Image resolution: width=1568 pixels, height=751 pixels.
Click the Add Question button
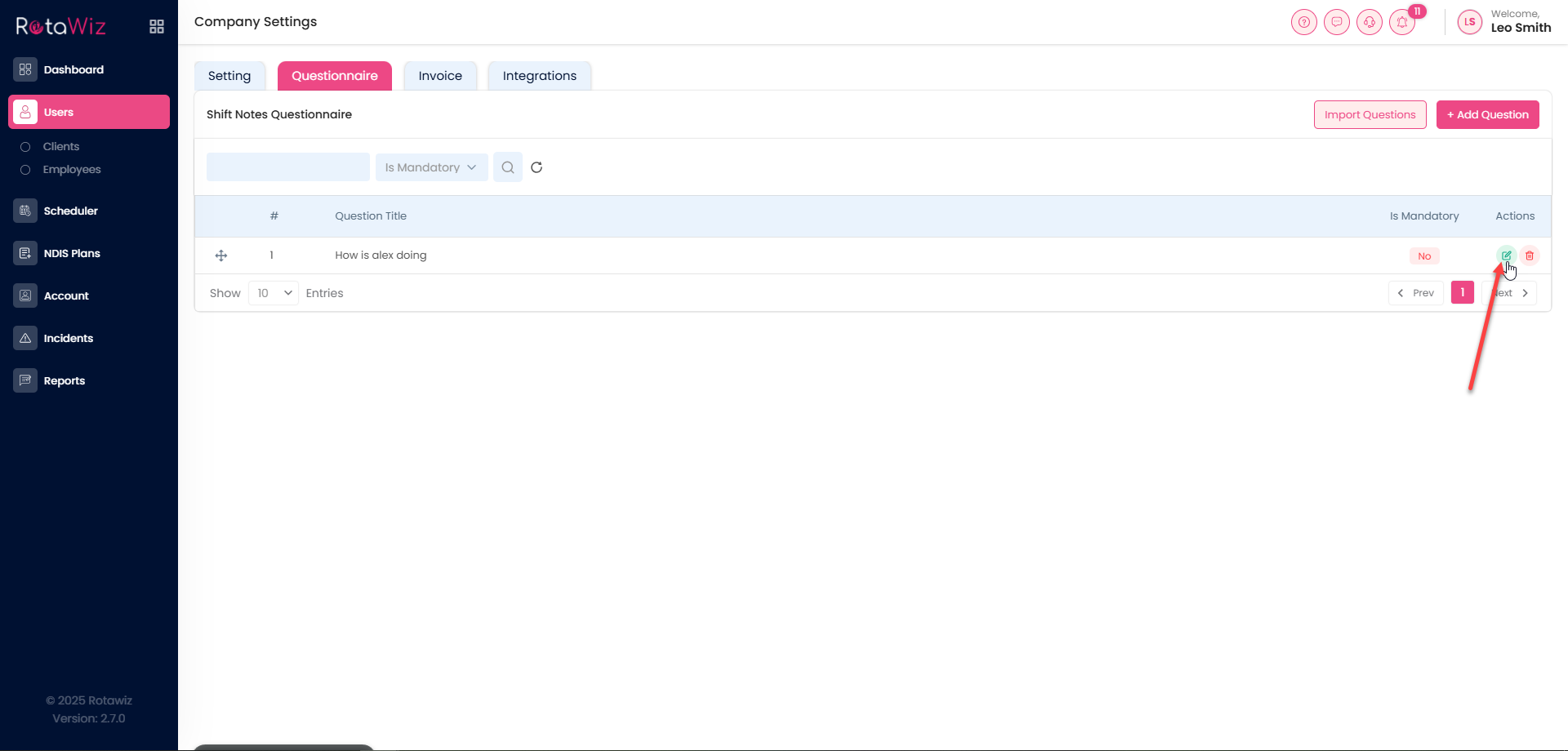point(1487,115)
